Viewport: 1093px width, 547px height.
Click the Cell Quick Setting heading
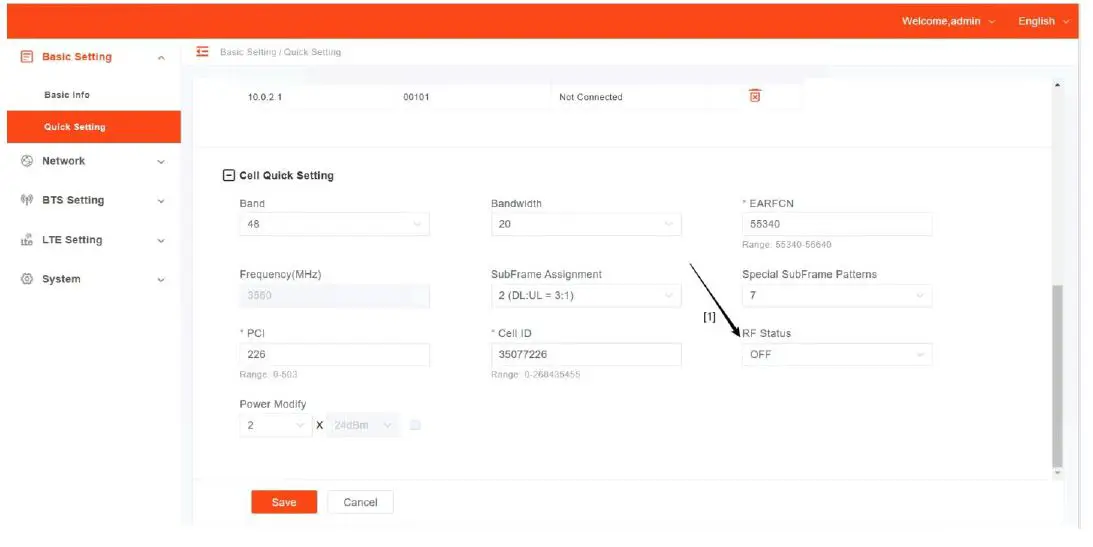[286, 176]
